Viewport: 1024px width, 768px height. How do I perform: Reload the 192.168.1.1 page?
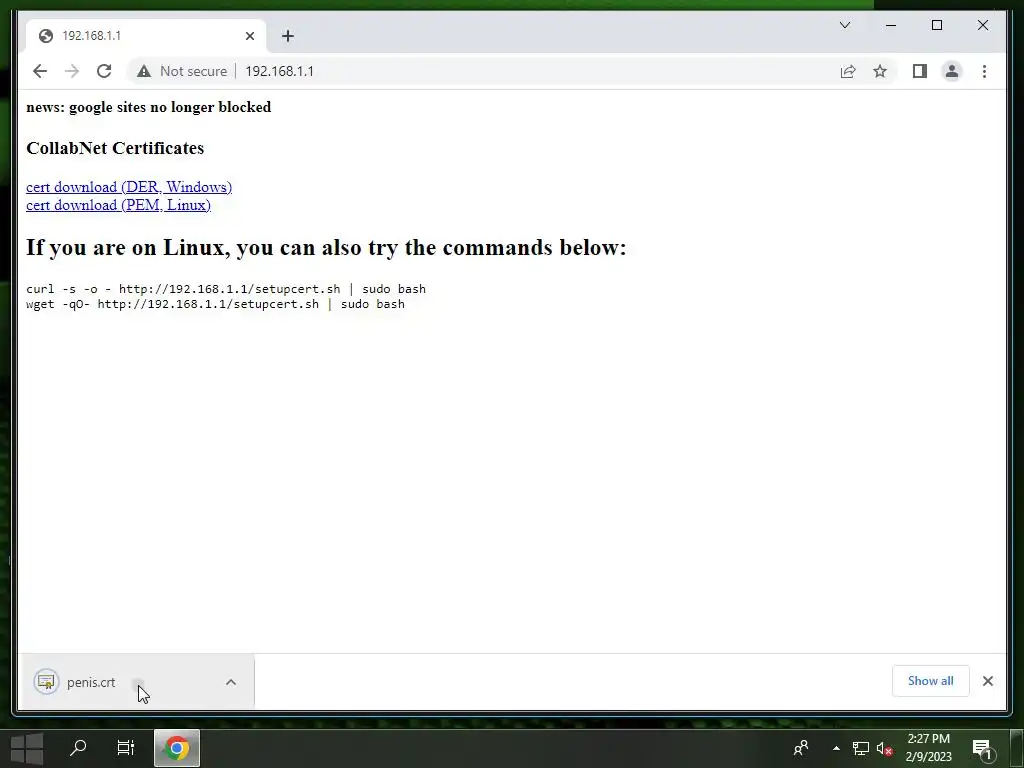coord(104,71)
